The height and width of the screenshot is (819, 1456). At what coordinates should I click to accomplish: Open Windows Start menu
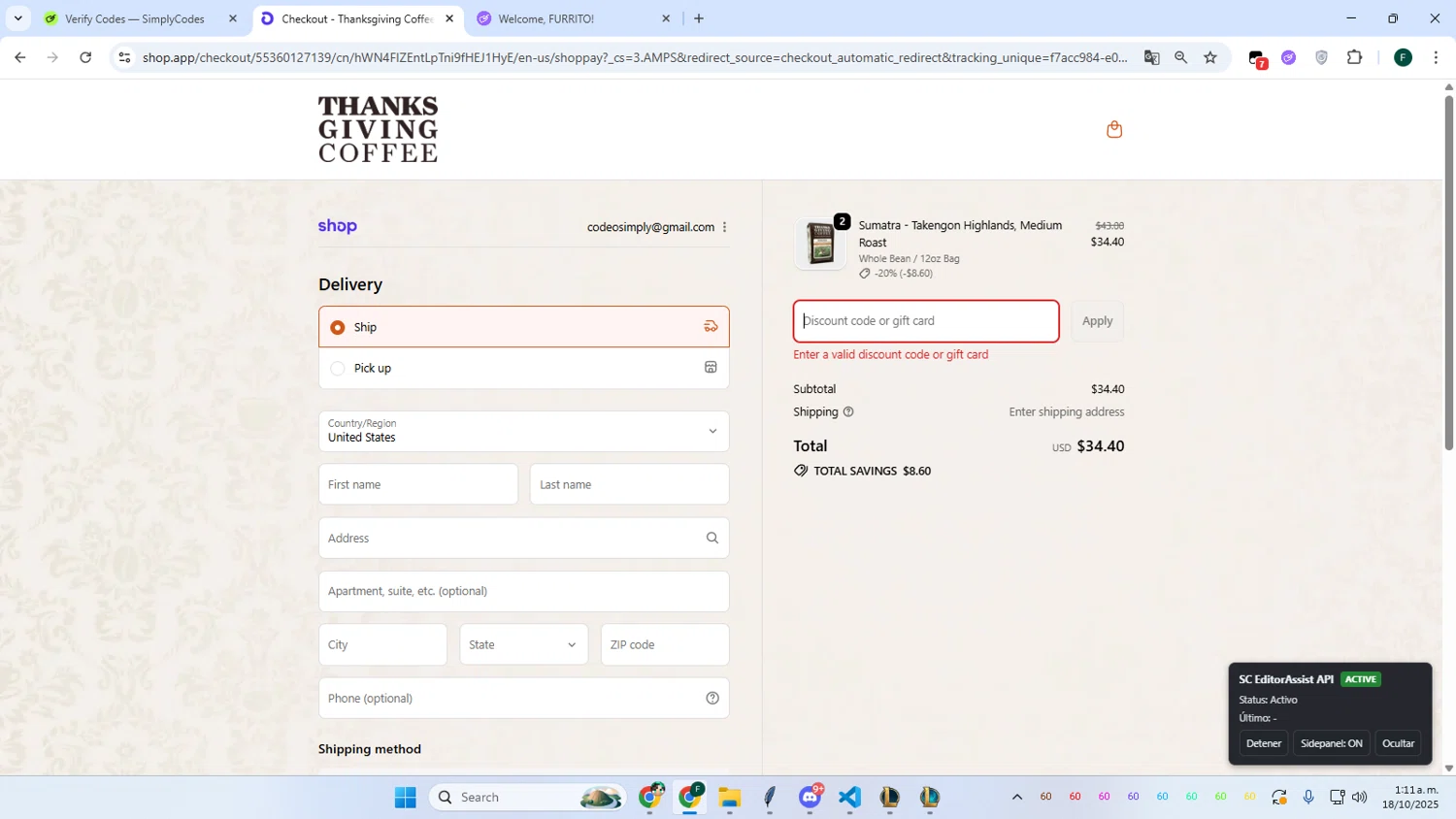click(x=406, y=797)
